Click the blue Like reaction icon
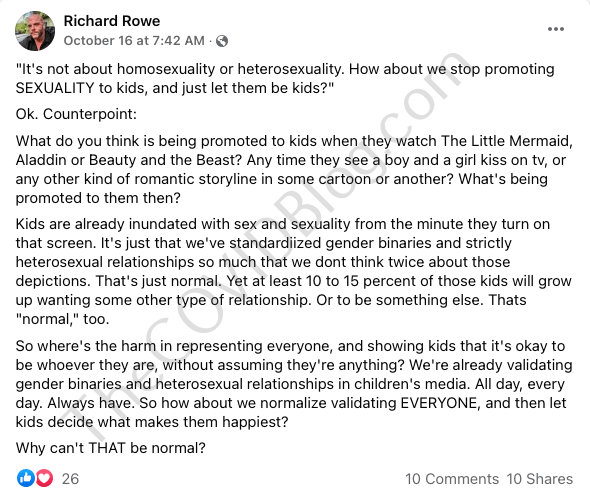590x498 pixels. (x=26, y=478)
